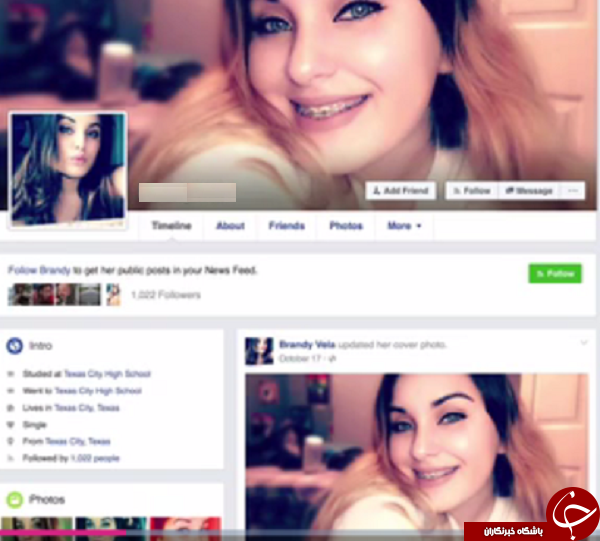Click the Intro globe icon
The height and width of the screenshot is (541, 600).
[15, 346]
